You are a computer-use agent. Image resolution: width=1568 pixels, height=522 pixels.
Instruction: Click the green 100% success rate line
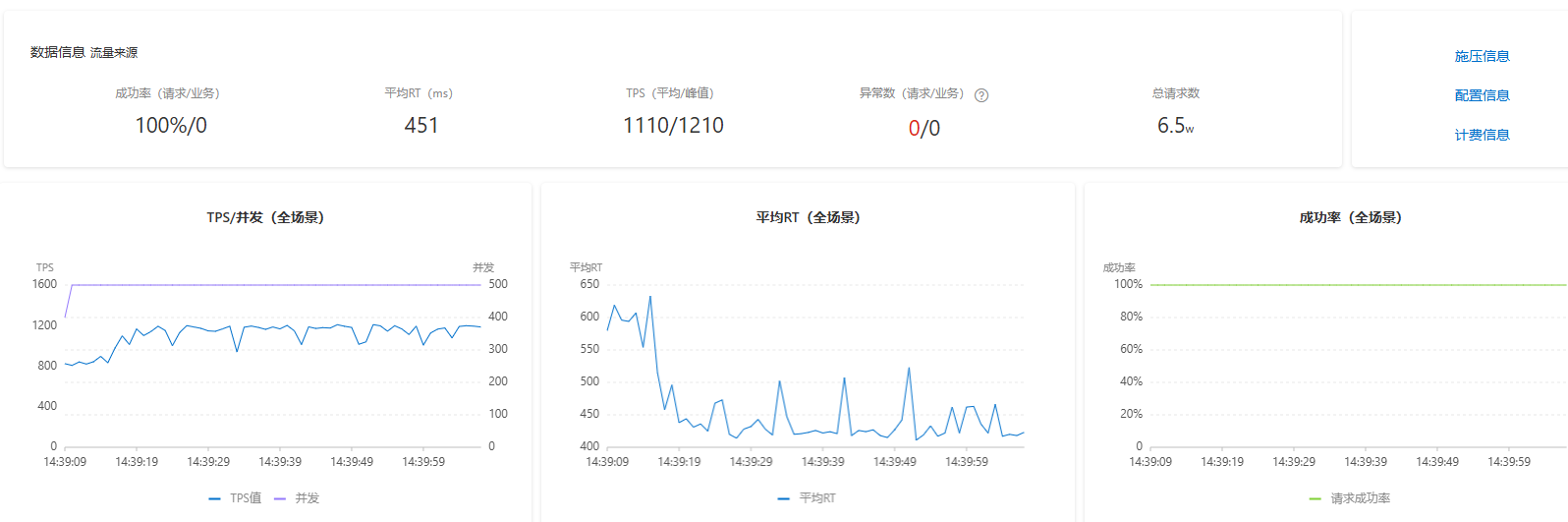pyautogui.click(x=1356, y=285)
